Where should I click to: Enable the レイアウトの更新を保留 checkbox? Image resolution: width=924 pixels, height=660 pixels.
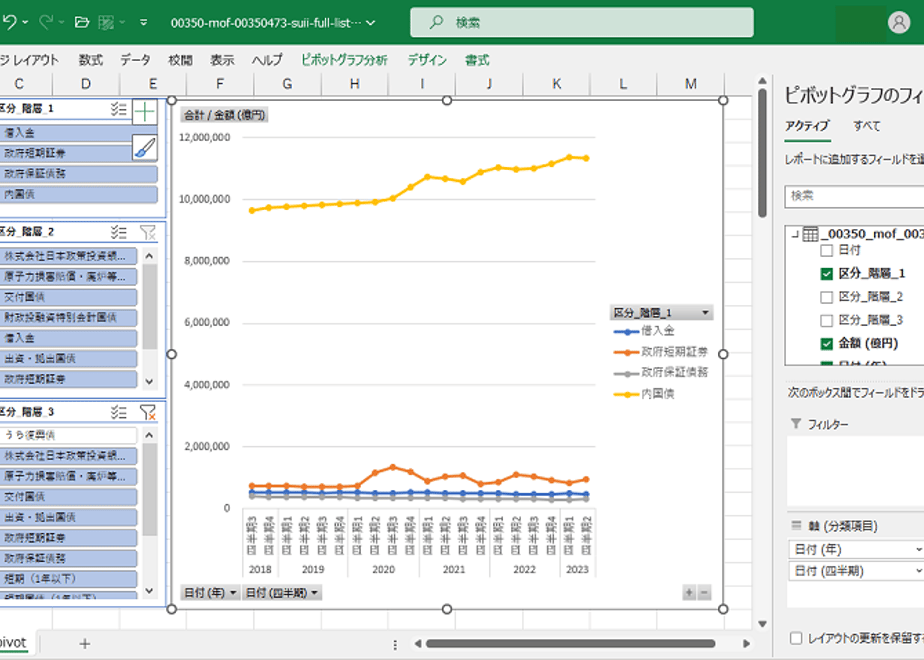point(796,638)
